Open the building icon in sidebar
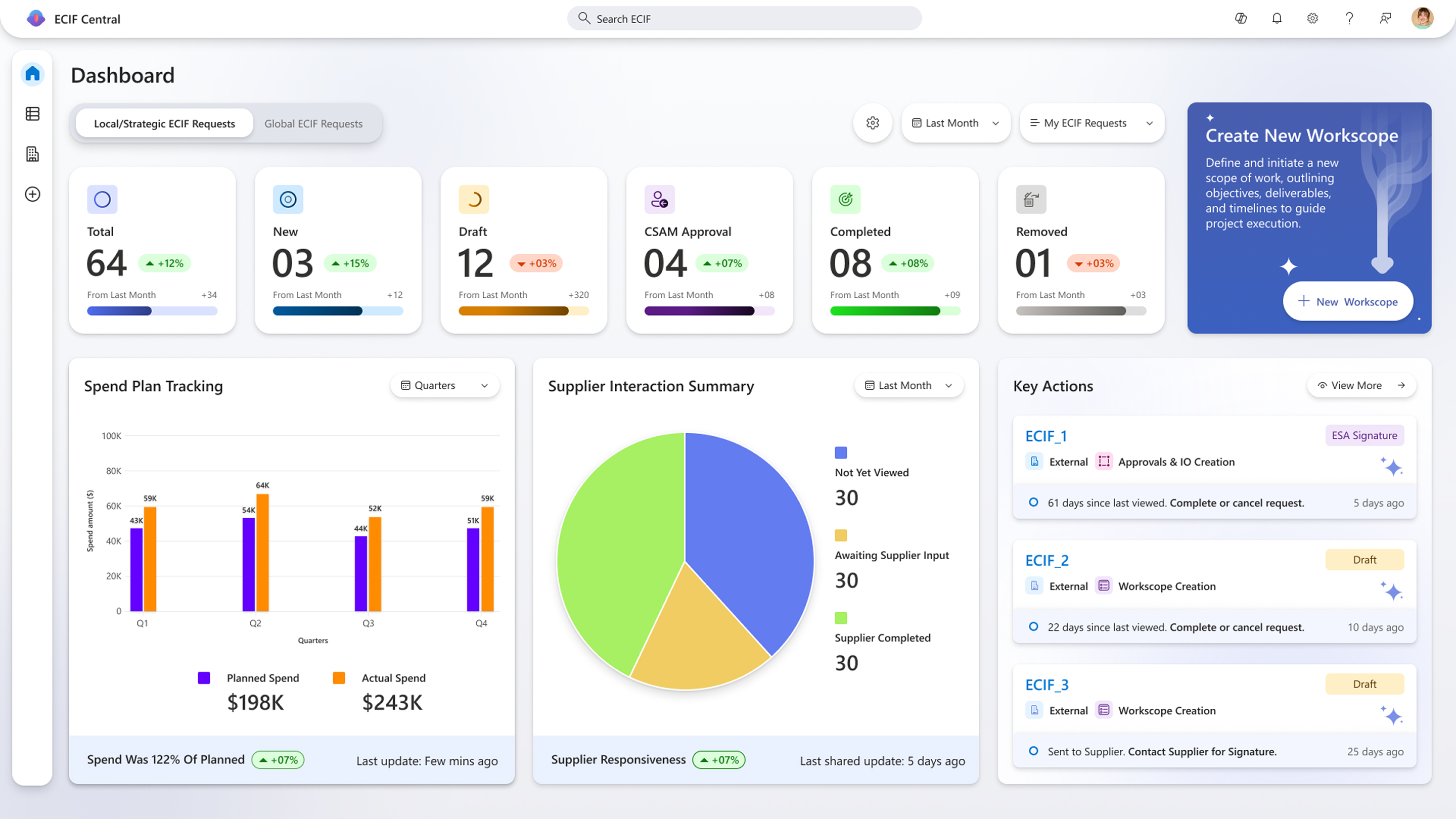Viewport: 1456px width, 819px height. coord(32,154)
